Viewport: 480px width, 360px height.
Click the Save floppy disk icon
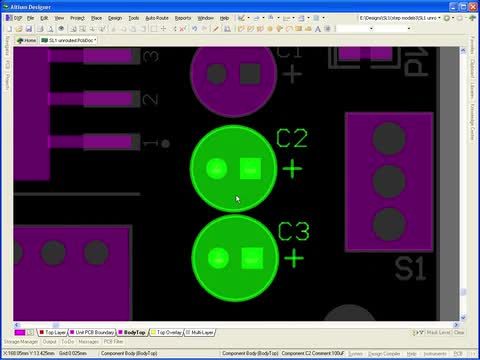(29, 29)
